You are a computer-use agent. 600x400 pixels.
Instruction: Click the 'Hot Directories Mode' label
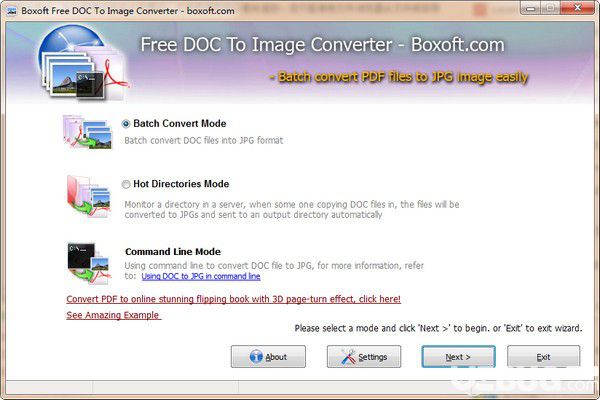pyautogui.click(x=181, y=184)
